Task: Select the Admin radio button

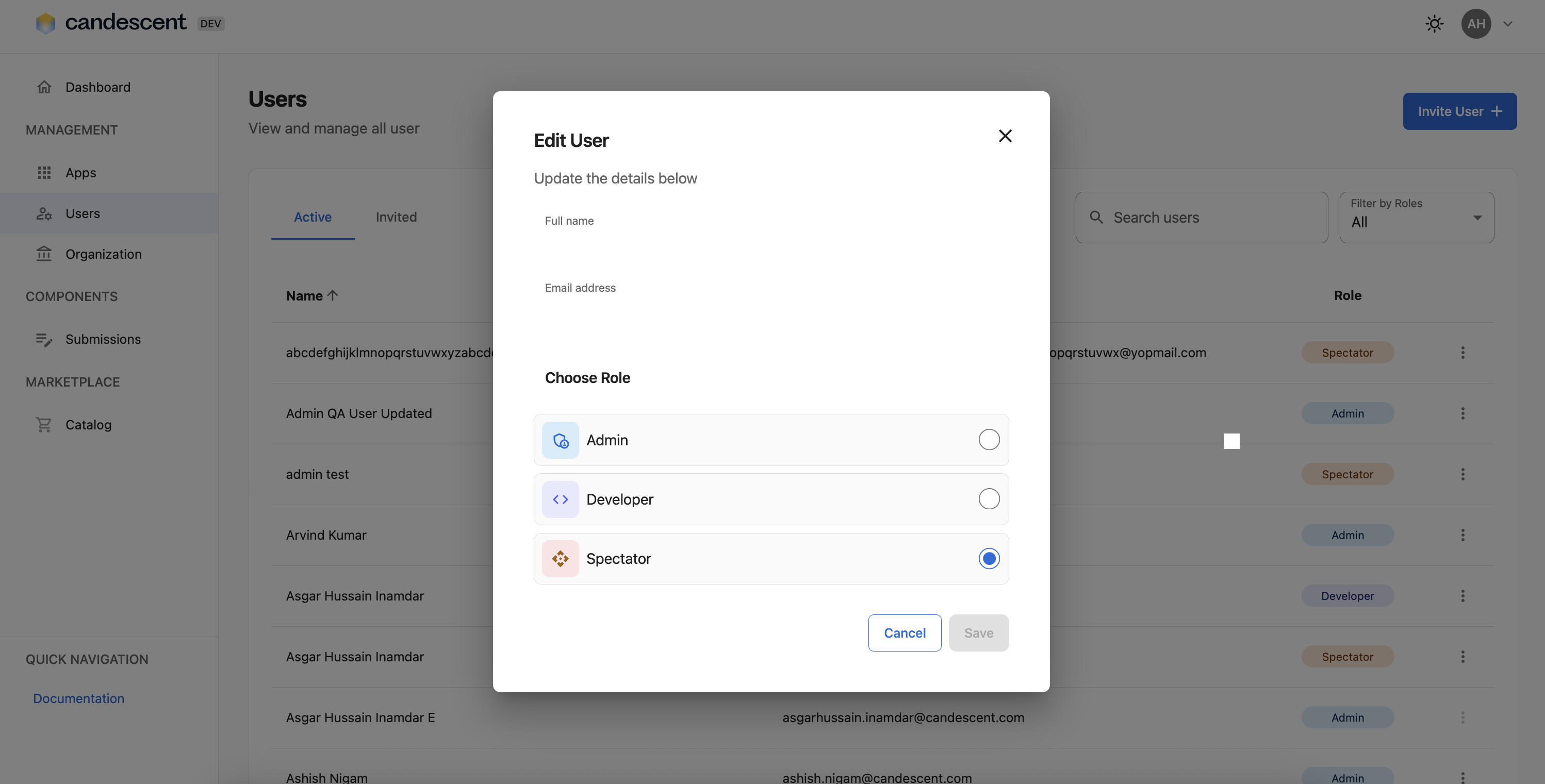Action: 989,440
